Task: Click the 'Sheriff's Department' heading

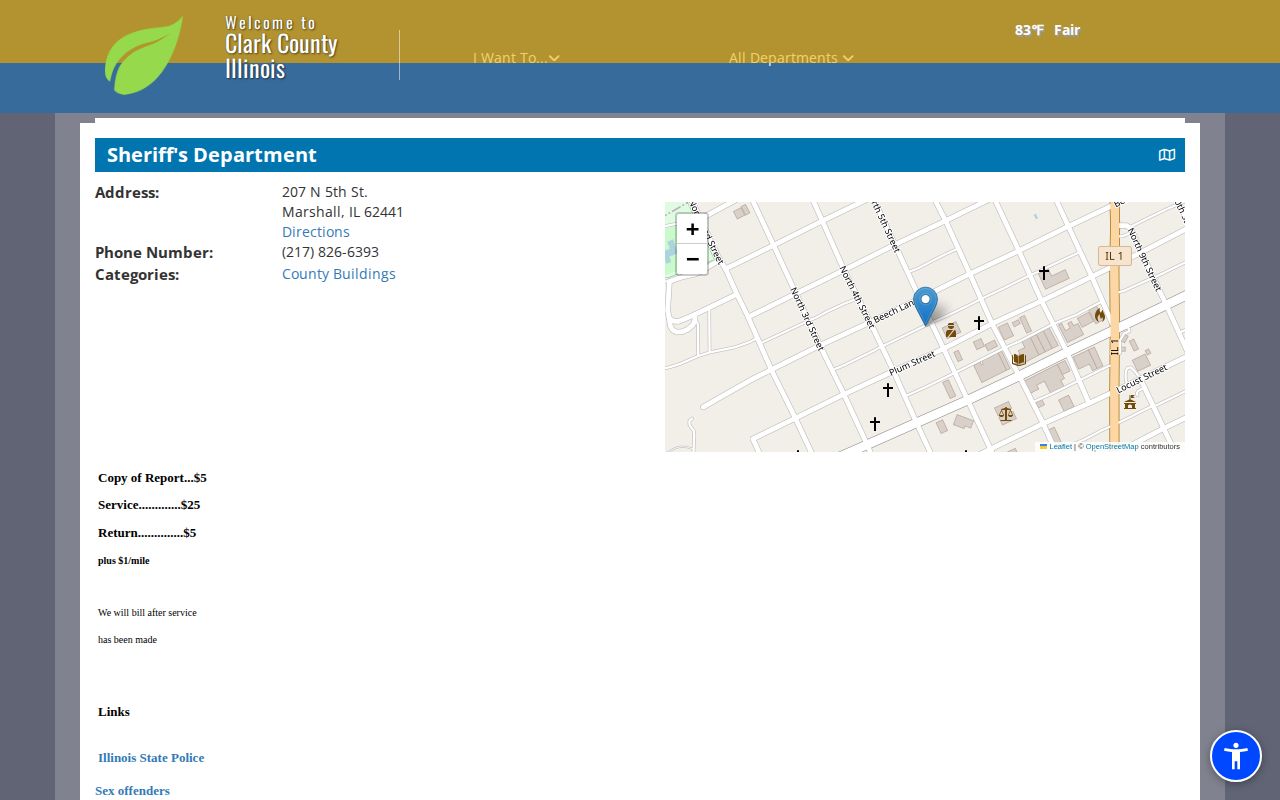Action: (x=212, y=155)
